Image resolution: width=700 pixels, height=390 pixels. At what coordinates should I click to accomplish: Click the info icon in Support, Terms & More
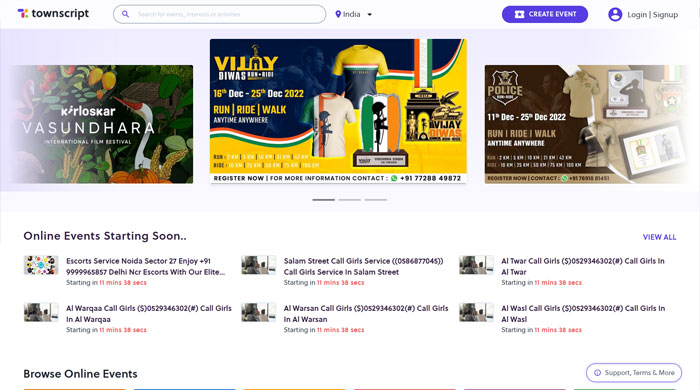[x=597, y=373]
